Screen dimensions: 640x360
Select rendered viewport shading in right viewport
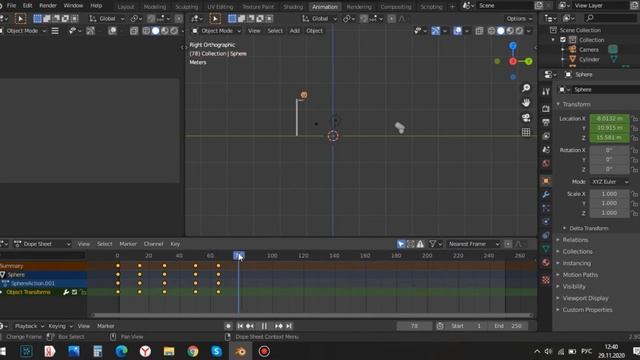[x=519, y=31]
